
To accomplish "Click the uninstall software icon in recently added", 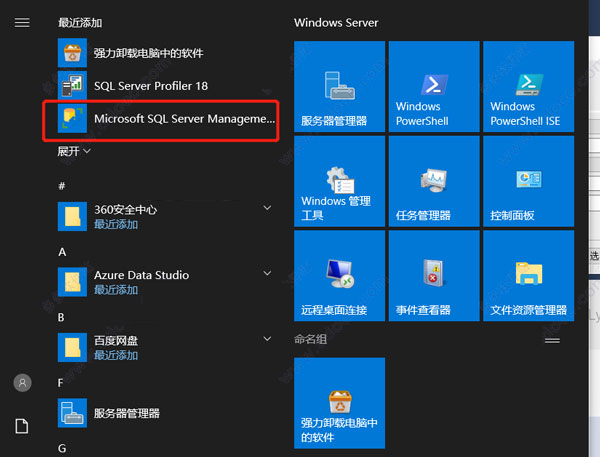I will pos(72,53).
